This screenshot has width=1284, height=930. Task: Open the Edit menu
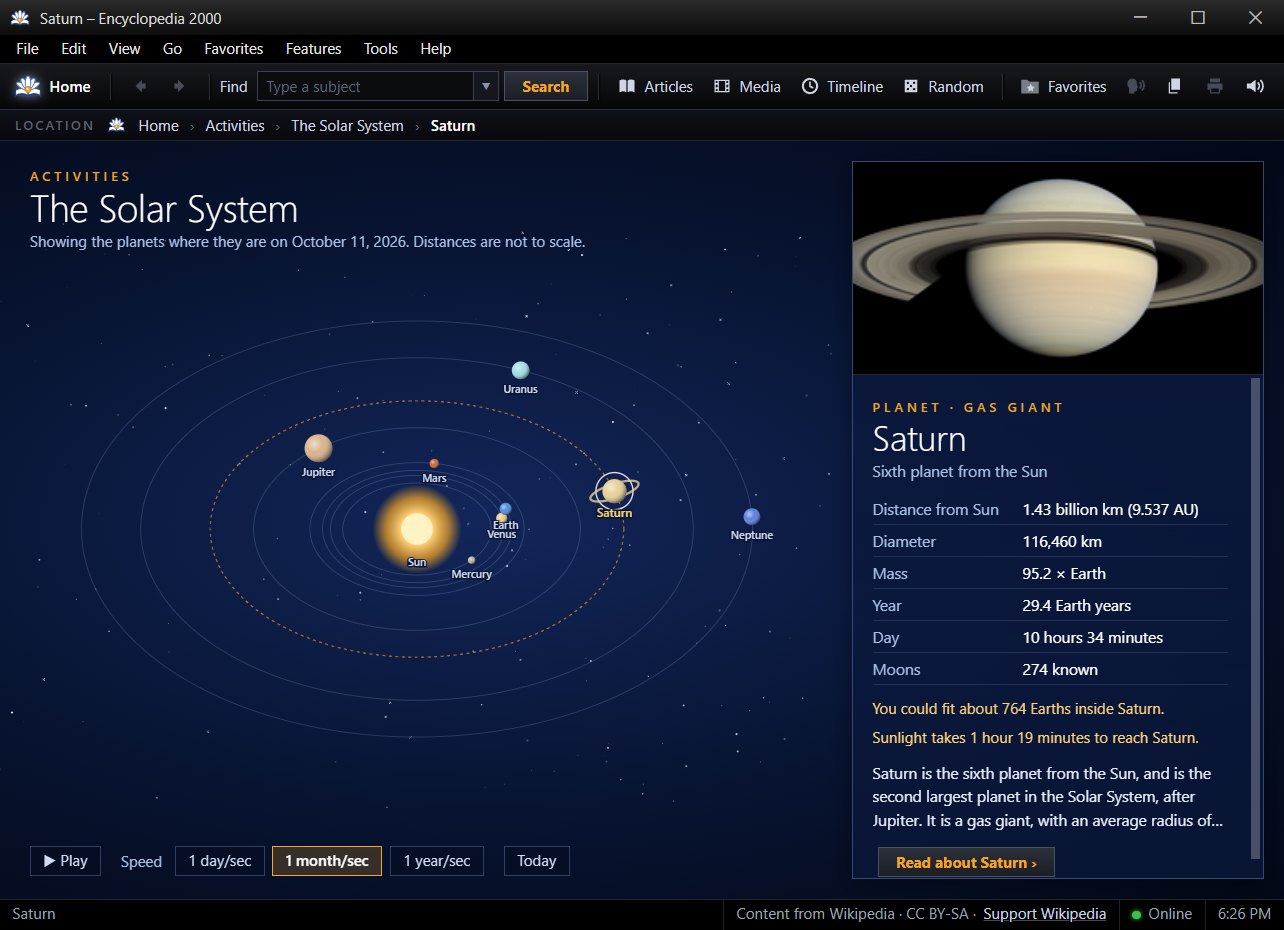click(x=74, y=48)
